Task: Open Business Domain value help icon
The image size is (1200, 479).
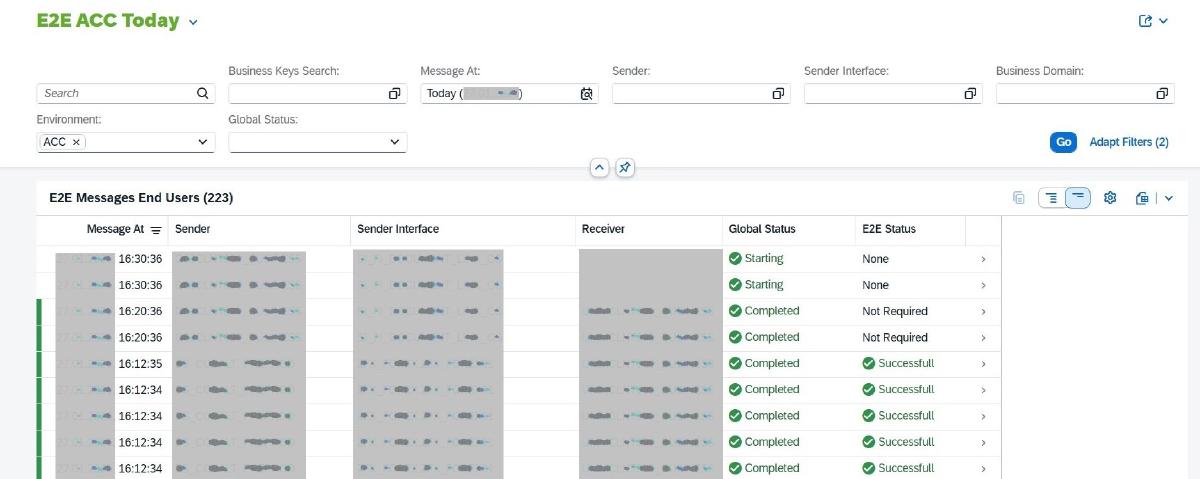Action: pos(1162,93)
